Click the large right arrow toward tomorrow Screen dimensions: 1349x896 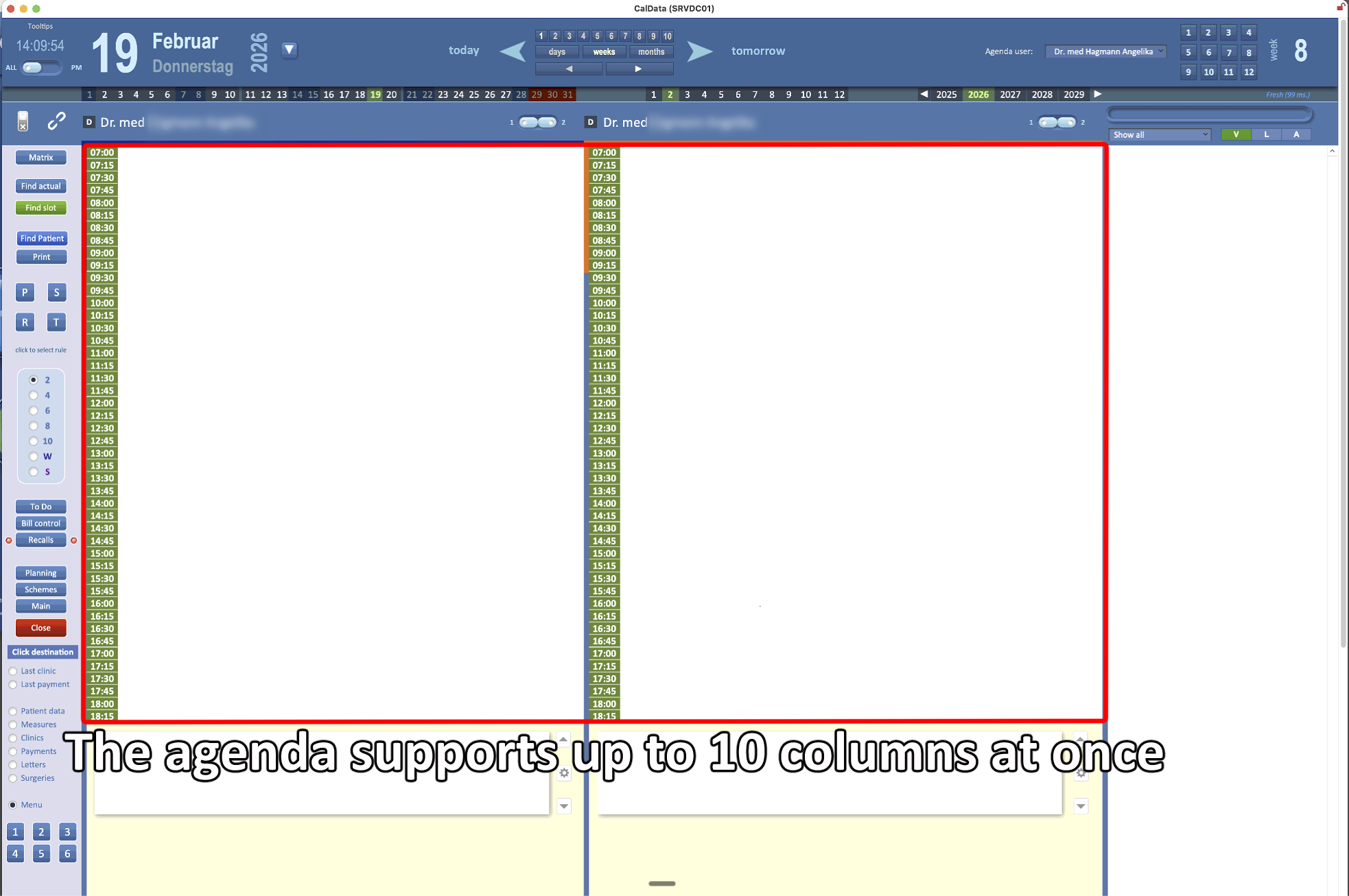(x=699, y=51)
